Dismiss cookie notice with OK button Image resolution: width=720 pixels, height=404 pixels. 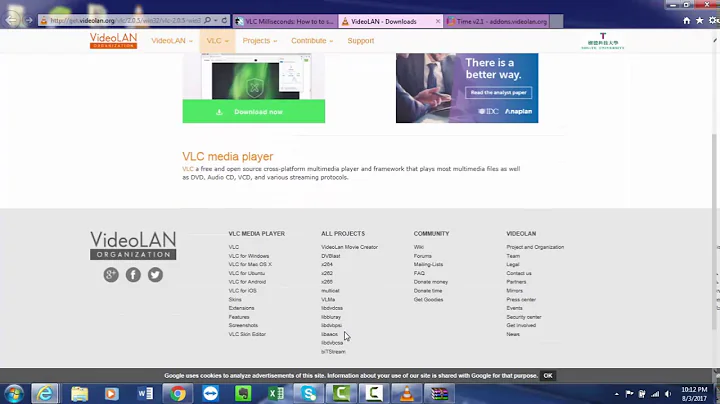point(548,376)
